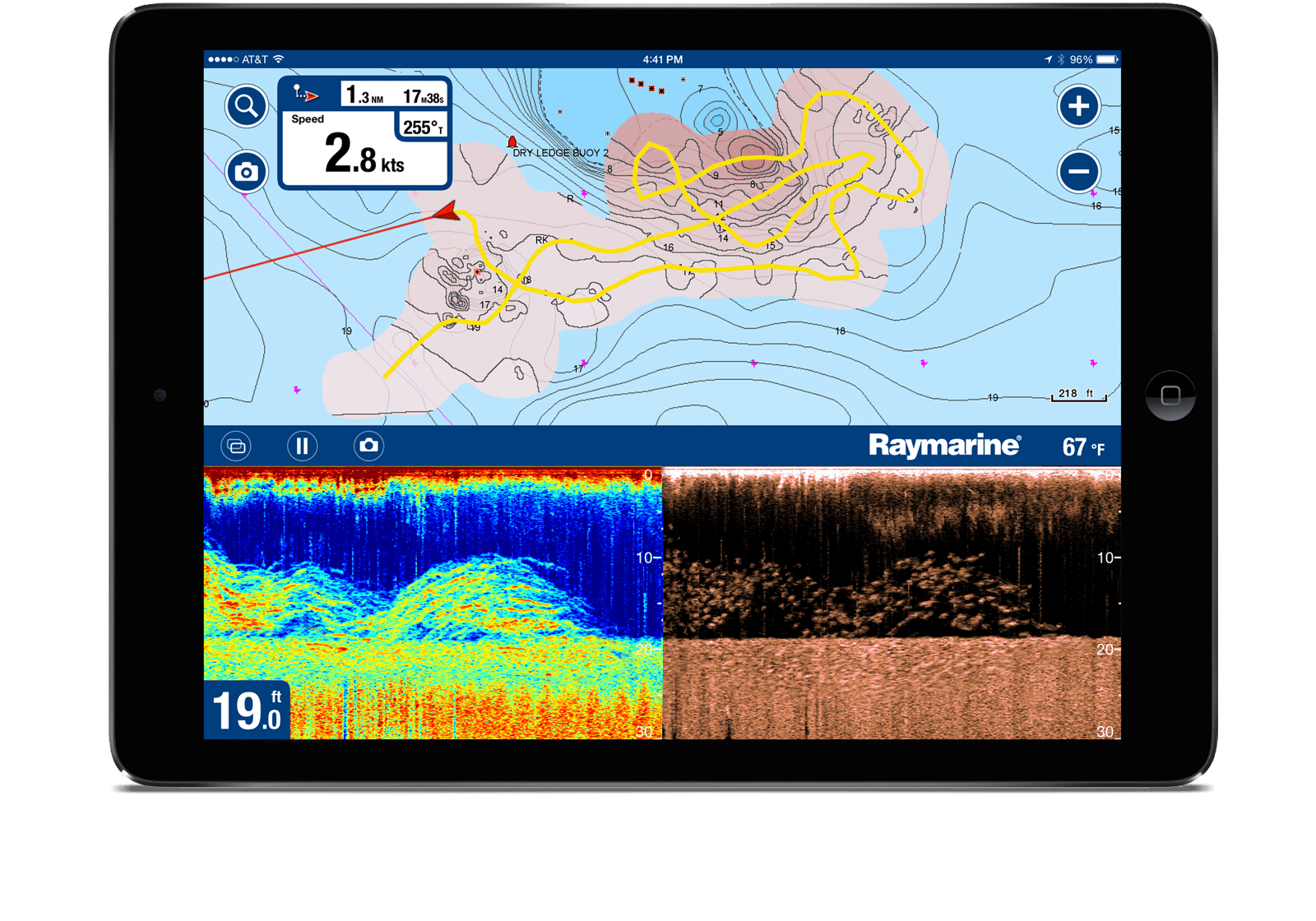Pause the sonar scrolling

[302, 446]
